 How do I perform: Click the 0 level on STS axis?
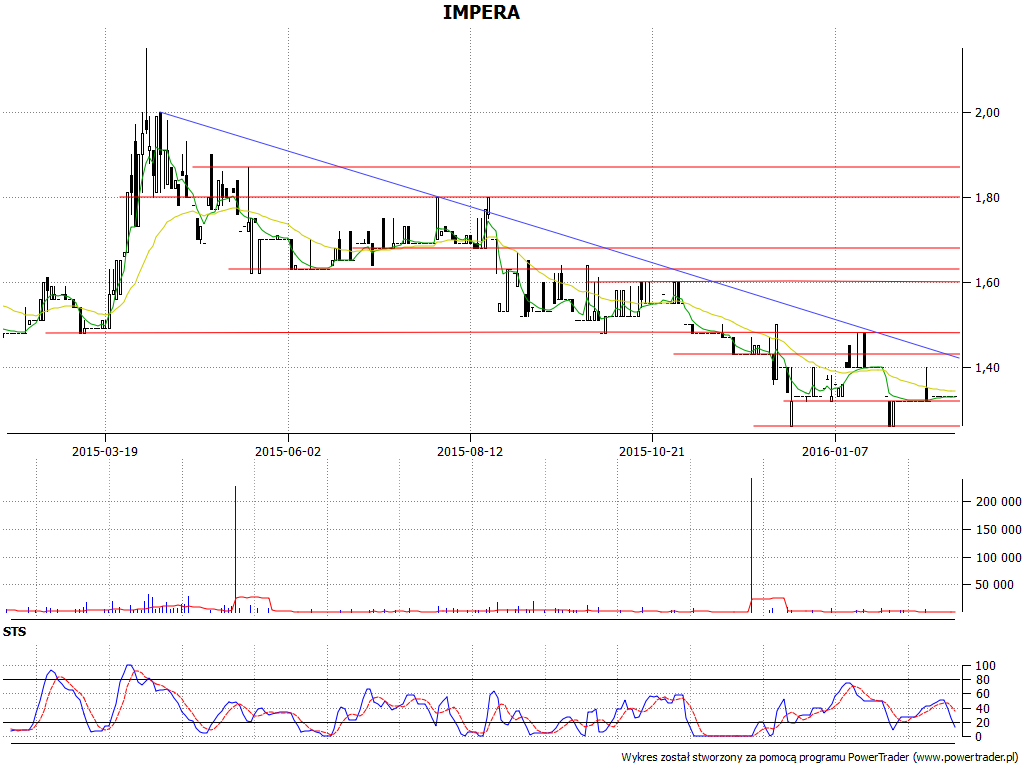pos(978,737)
